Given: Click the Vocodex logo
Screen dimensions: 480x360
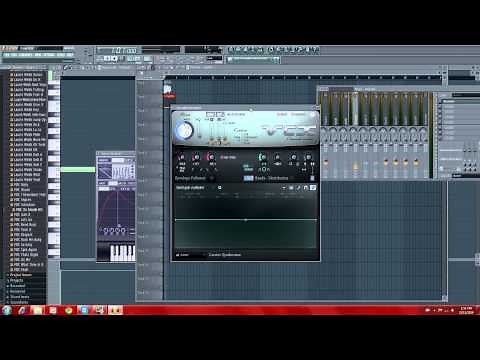Looking at the screenshot, I should 289,131.
